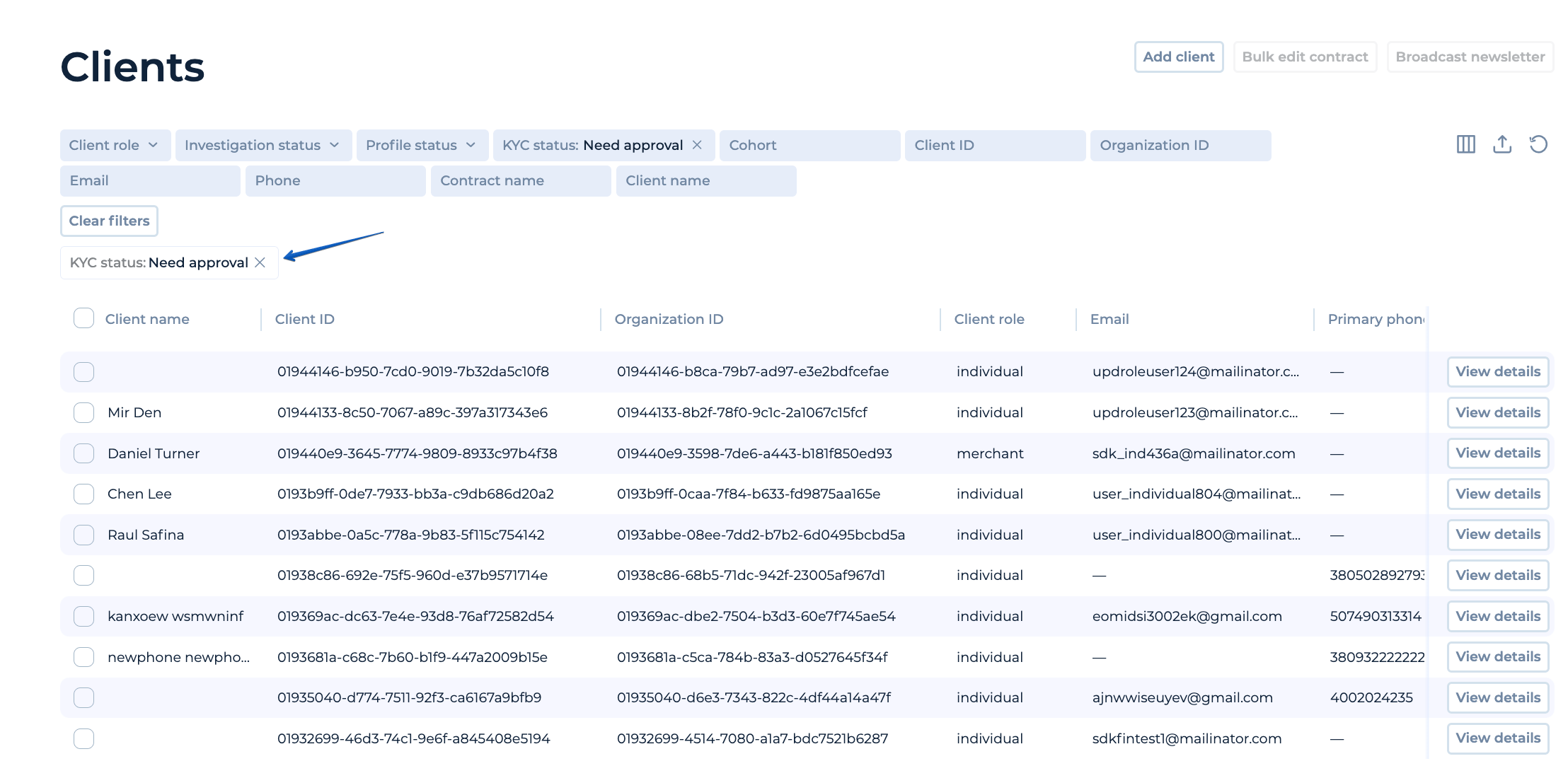Open the Profile status dropdown

421,145
